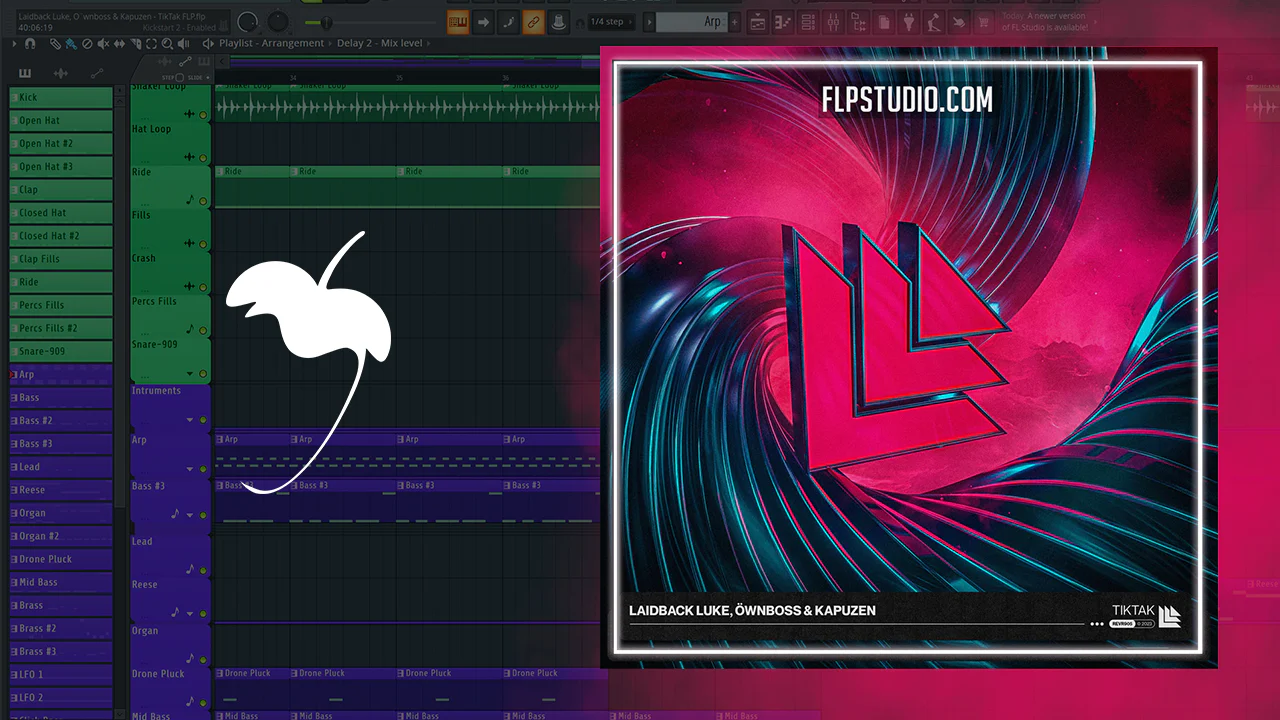Open the Mixer view icon
Viewport: 1280px width, 720px height.
[x=833, y=21]
